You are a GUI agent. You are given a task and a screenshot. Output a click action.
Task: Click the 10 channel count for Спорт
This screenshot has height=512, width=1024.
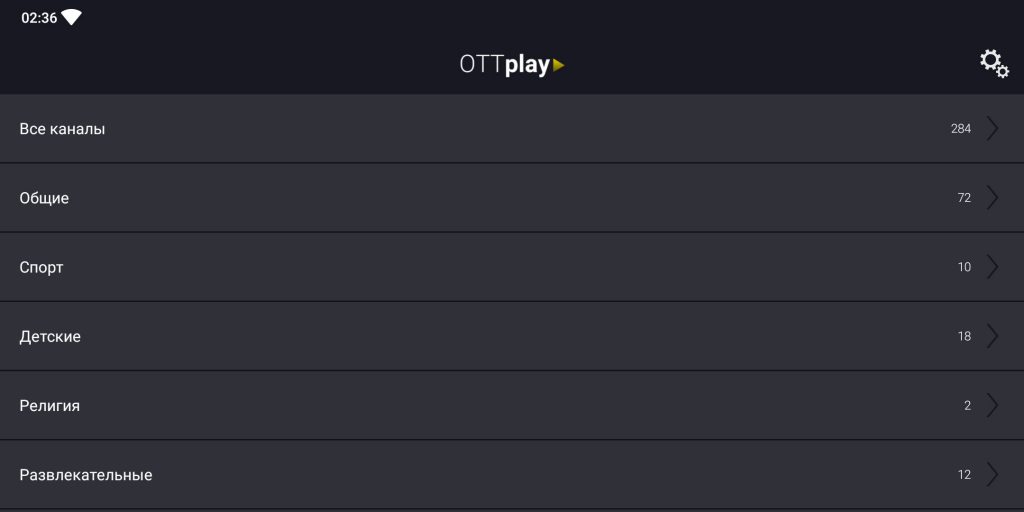964,267
